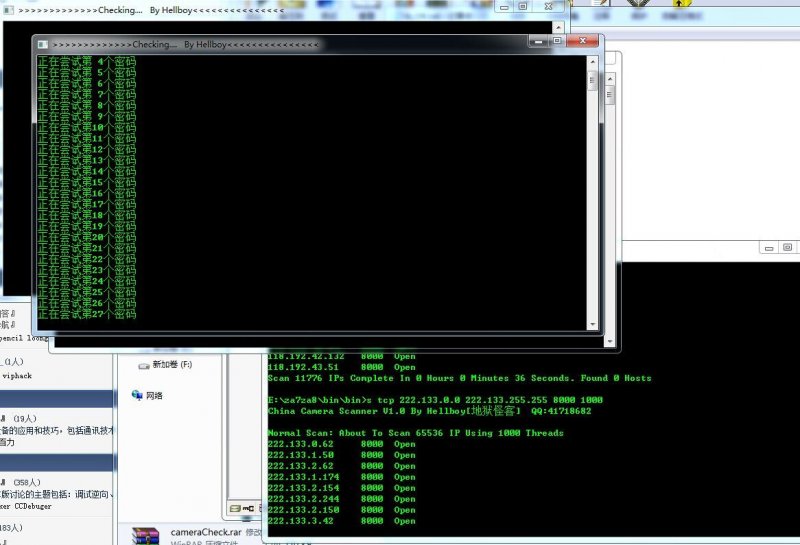
Task: Click the E:\za7za8\bin\bin>s tcp command line
Action: click(x=435, y=400)
